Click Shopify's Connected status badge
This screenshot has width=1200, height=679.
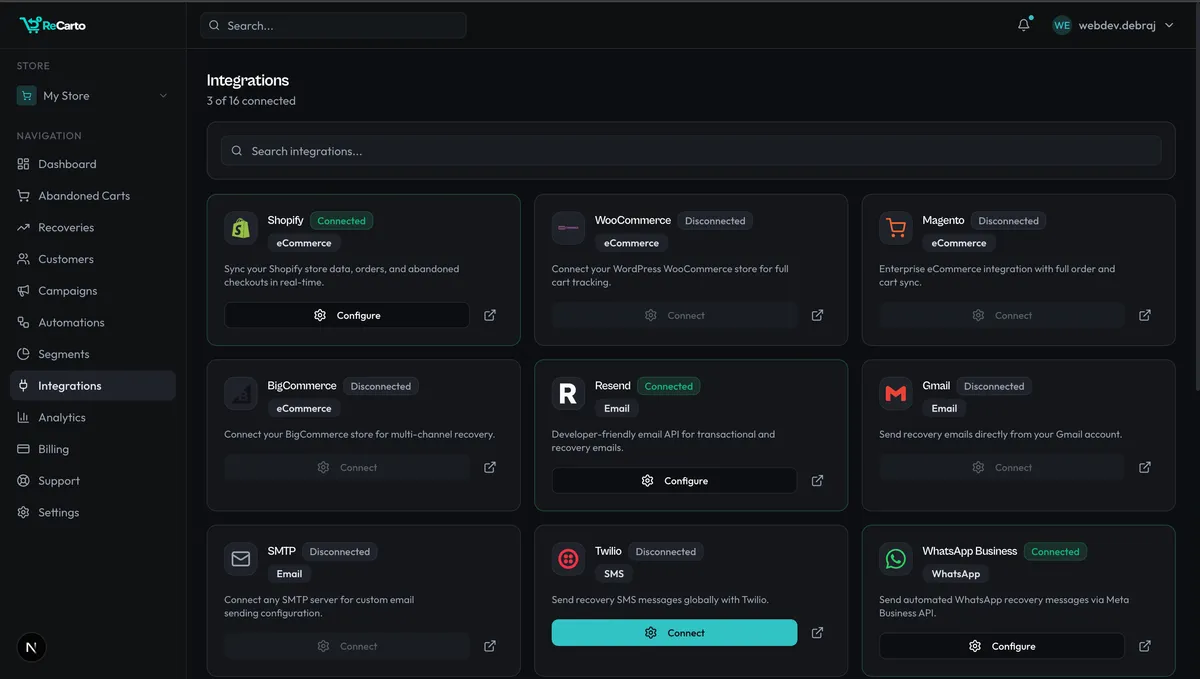341,221
